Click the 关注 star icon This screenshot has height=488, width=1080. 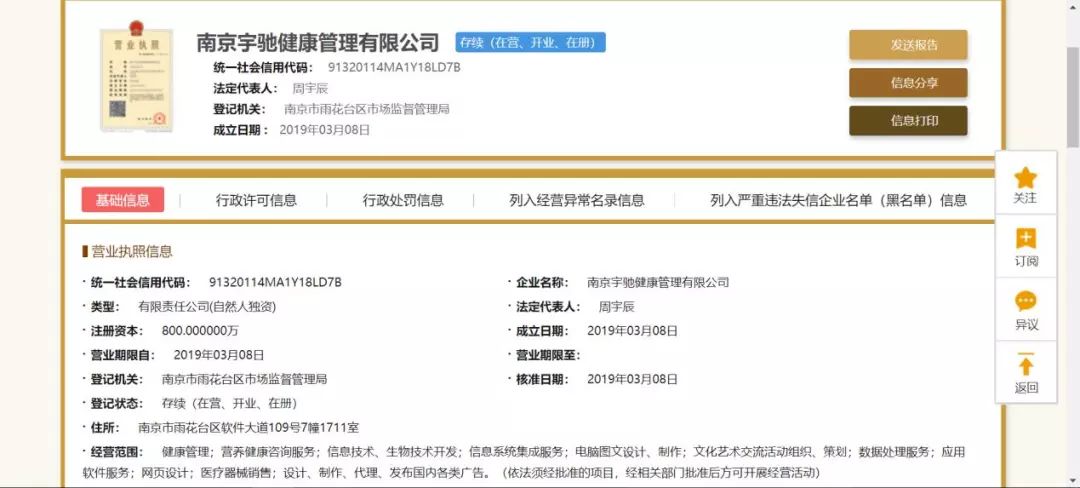point(1026,178)
